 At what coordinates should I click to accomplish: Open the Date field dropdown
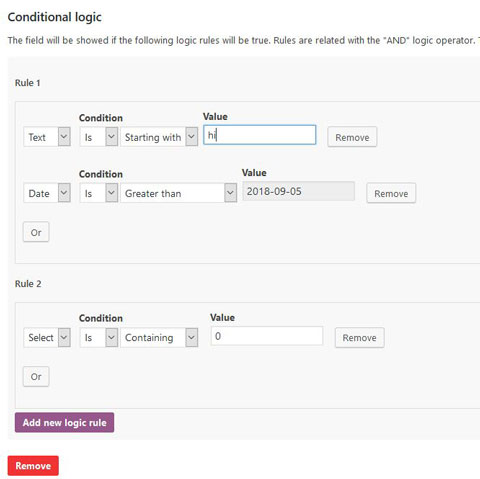point(47,193)
